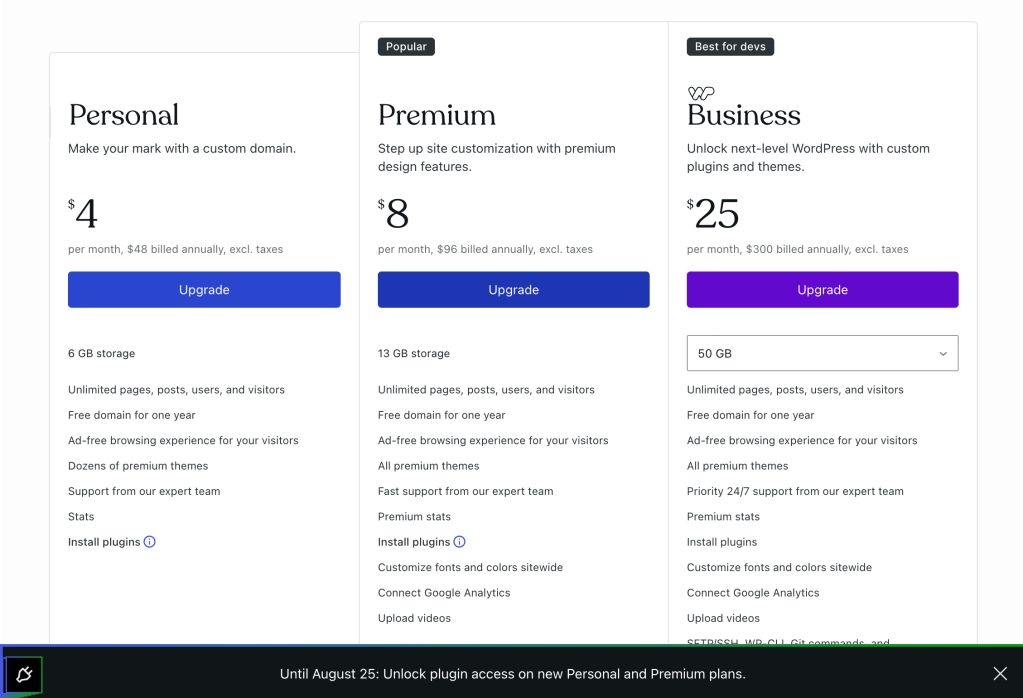Screen dimensions: 1023x698
Task: Upgrade to the Personal plan
Action: 204,290
